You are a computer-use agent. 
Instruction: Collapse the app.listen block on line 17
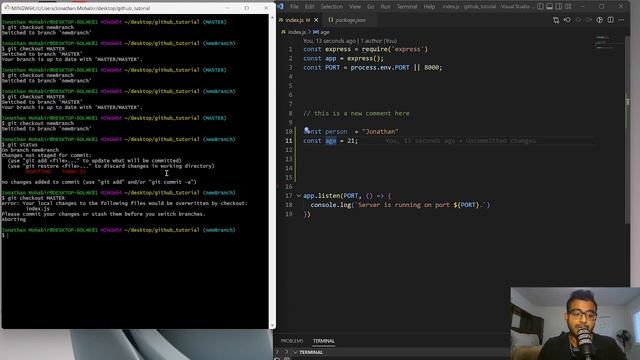point(298,196)
